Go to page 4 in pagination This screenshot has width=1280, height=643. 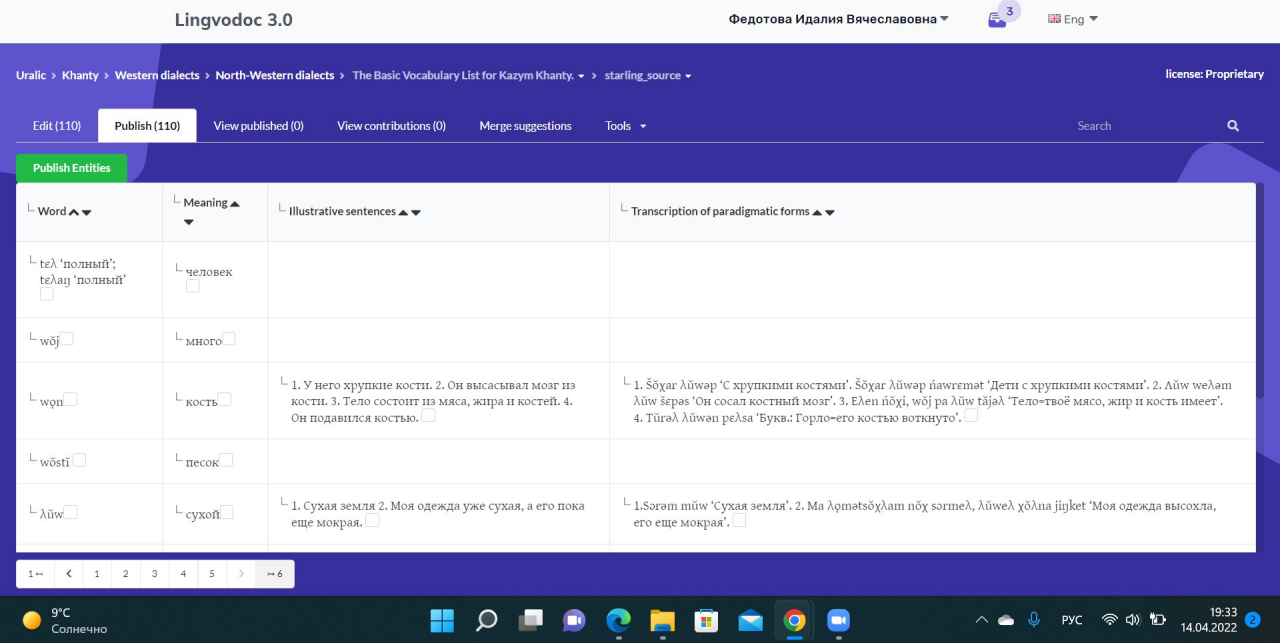183,573
